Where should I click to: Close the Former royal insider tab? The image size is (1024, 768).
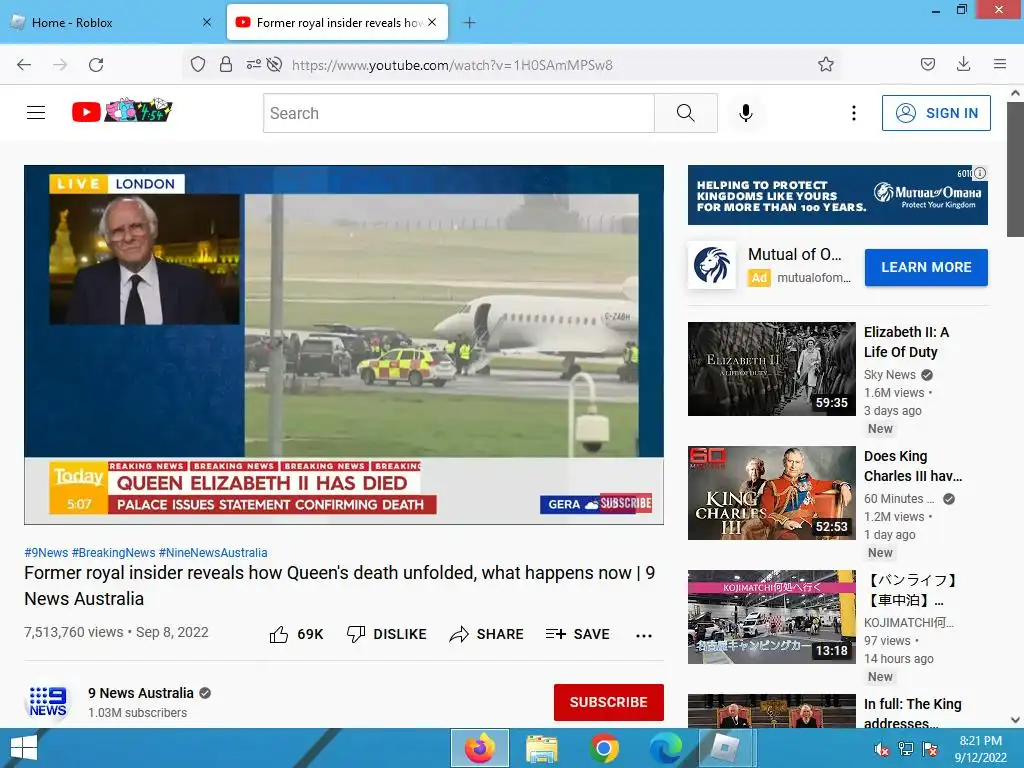pyautogui.click(x=432, y=23)
